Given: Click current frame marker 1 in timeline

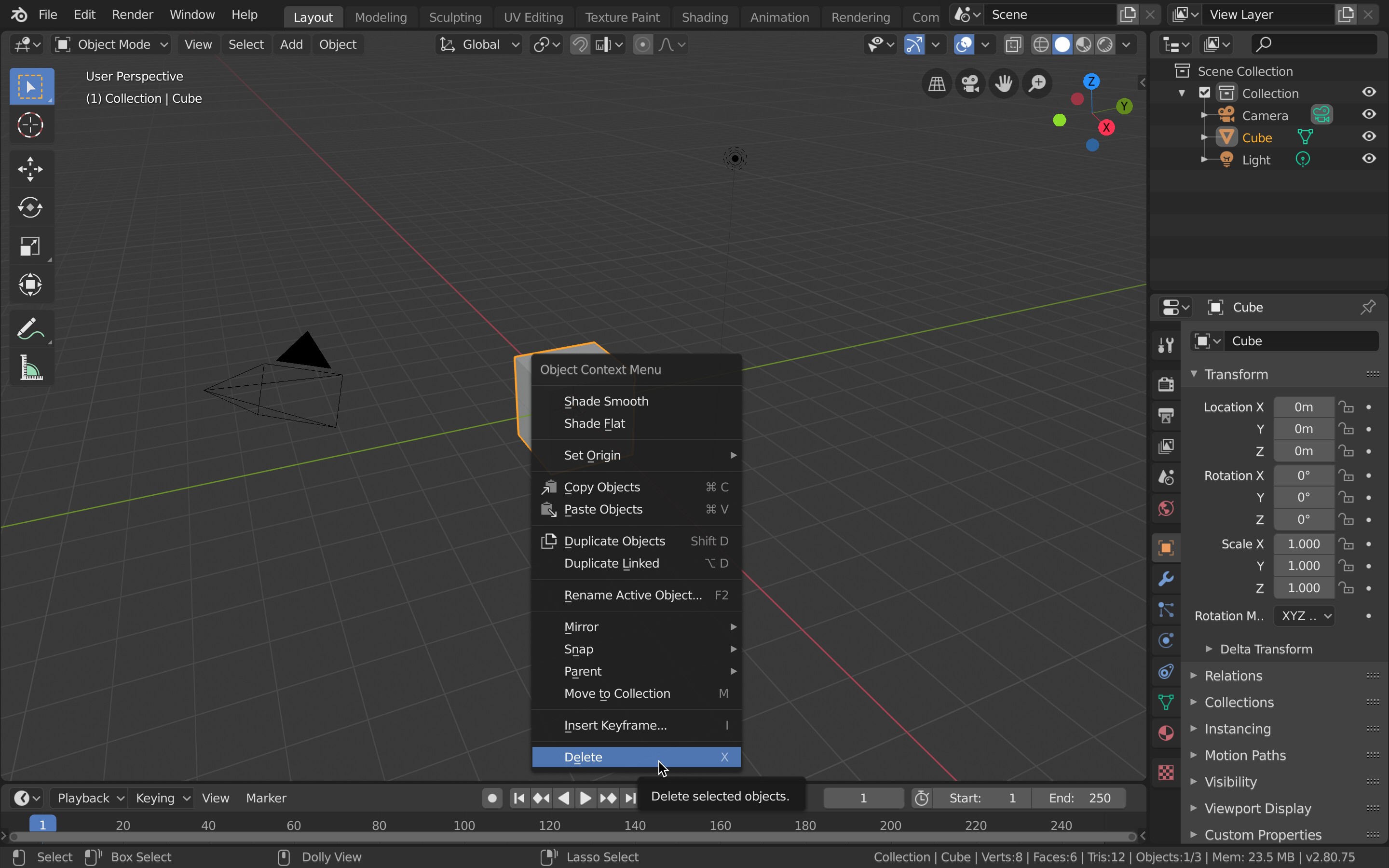Looking at the screenshot, I should coord(42,825).
